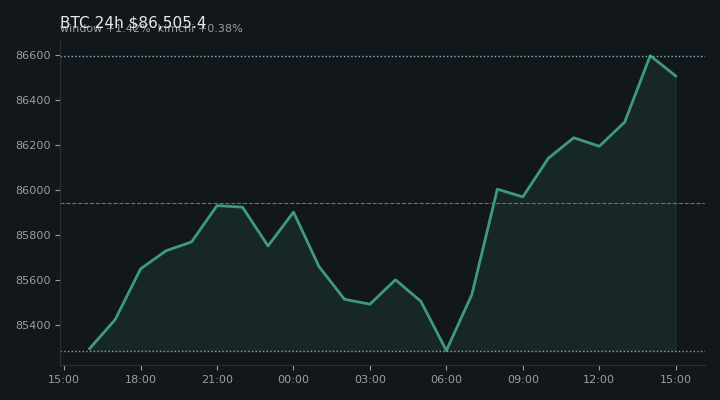Screen dimensions: 720x400
Task: Click the 85600 y-axis label
Action: [33, 281]
